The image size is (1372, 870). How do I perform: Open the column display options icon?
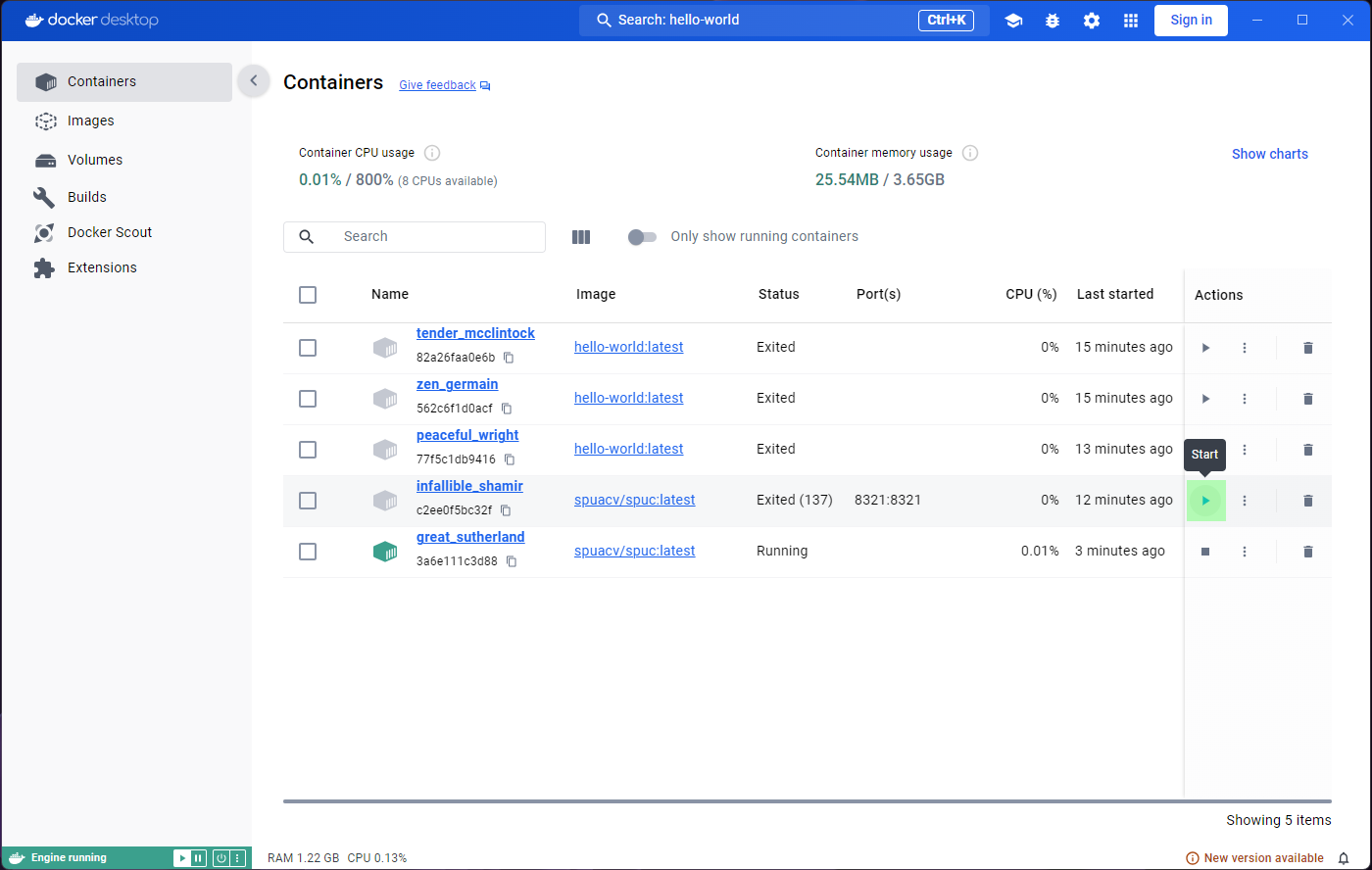point(581,236)
